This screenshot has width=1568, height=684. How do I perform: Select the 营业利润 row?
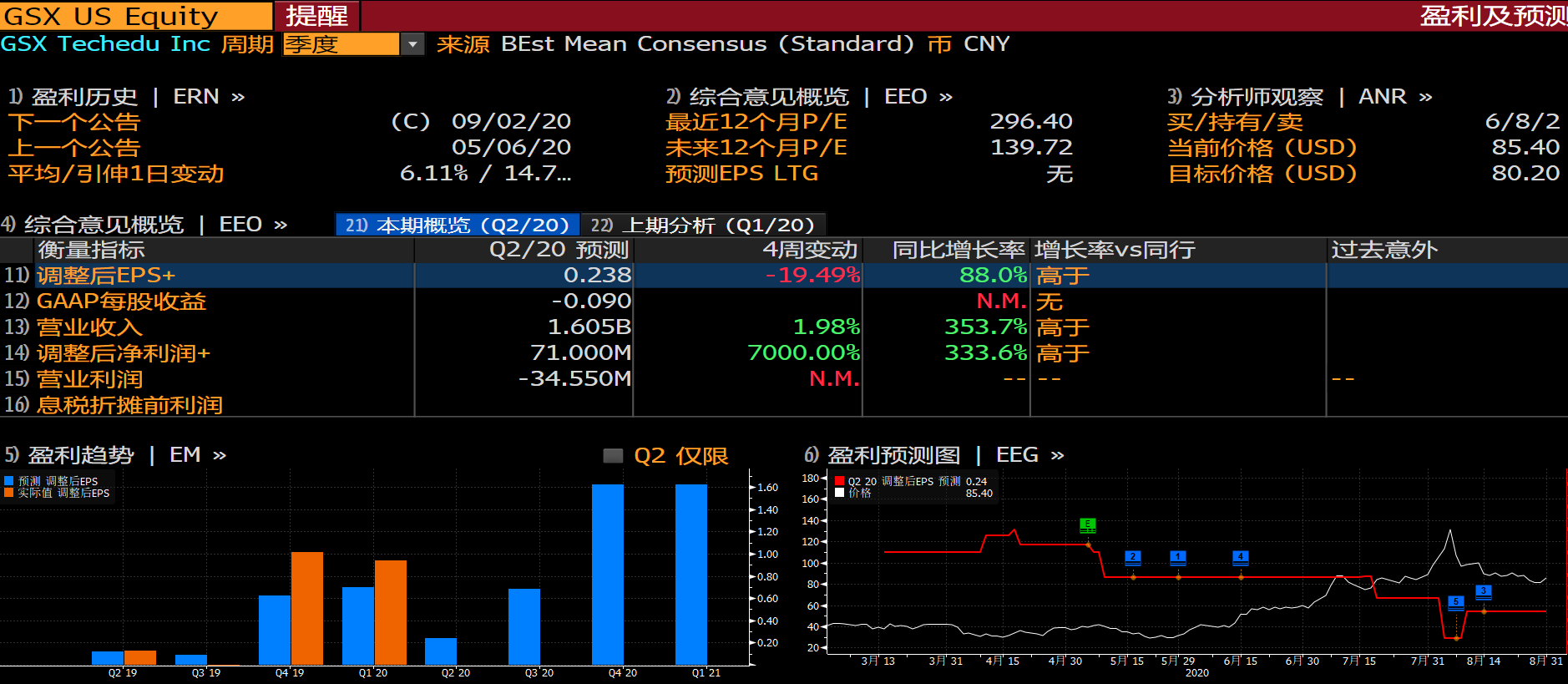(x=784, y=379)
